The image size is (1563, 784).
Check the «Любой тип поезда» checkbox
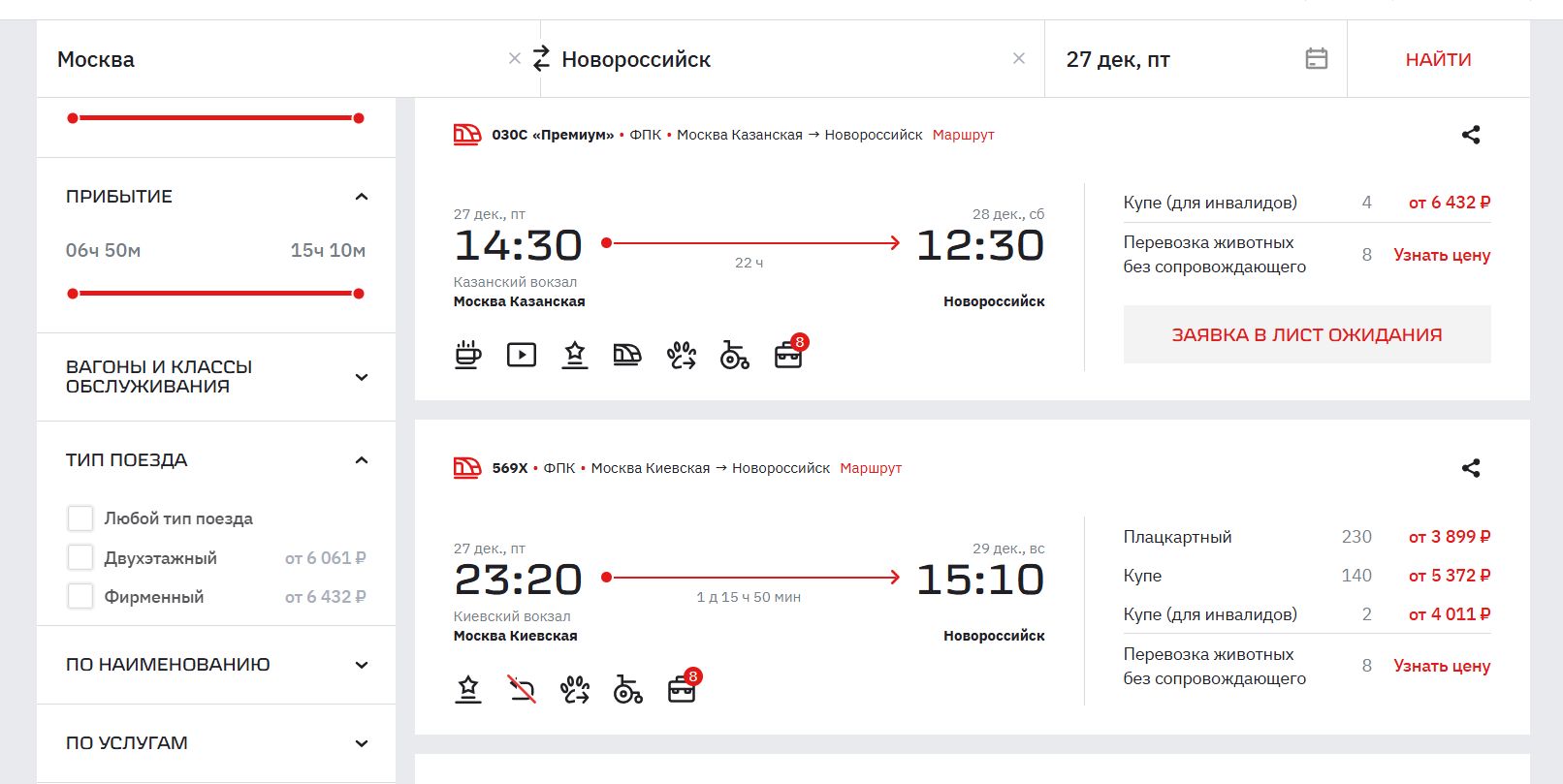(80, 518)
